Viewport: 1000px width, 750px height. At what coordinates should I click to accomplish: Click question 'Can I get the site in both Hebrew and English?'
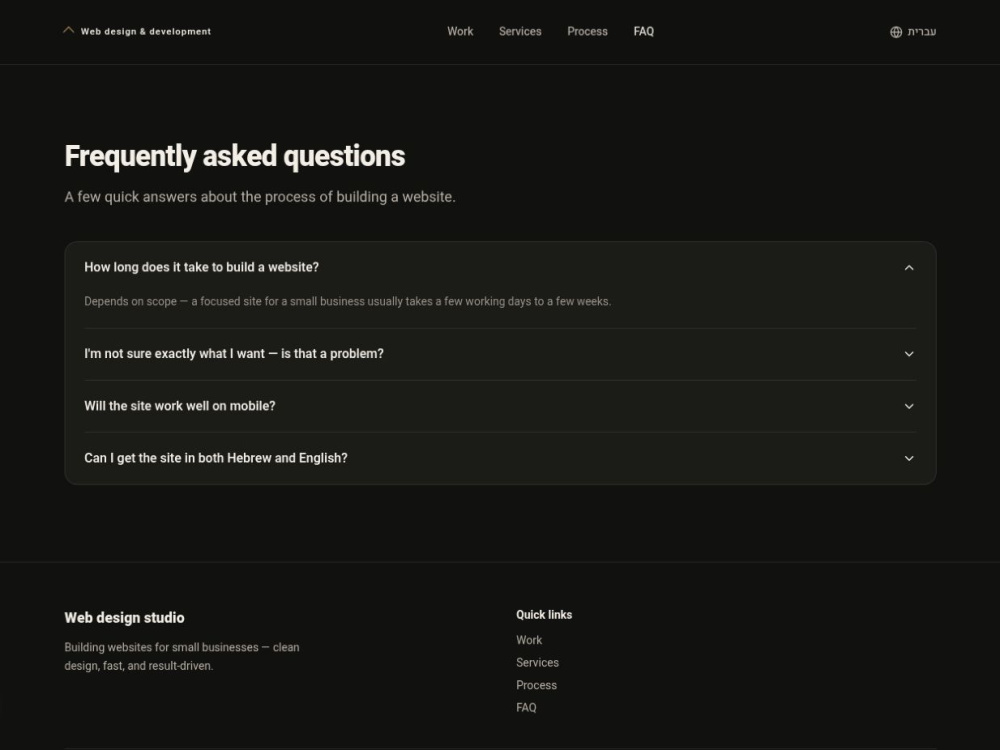(x=216, y=458)
